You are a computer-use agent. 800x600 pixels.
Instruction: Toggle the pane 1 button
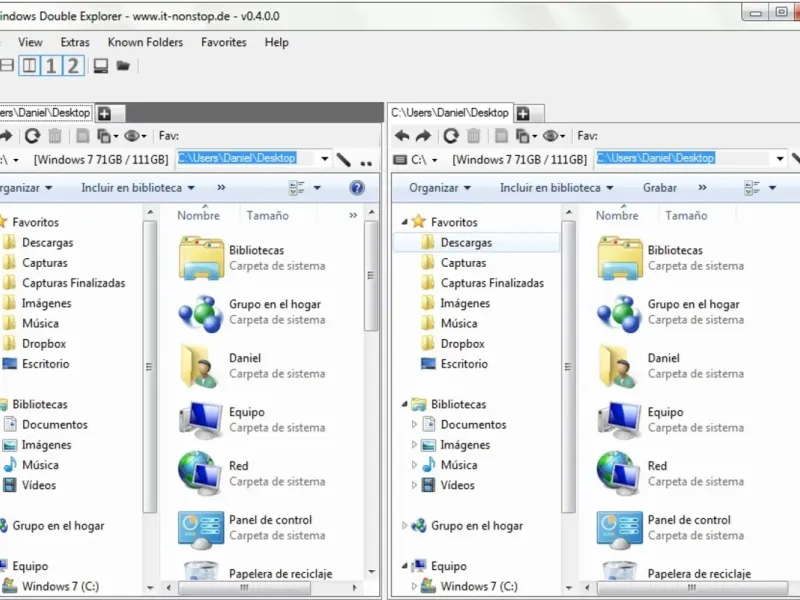(x=51, y=66)
